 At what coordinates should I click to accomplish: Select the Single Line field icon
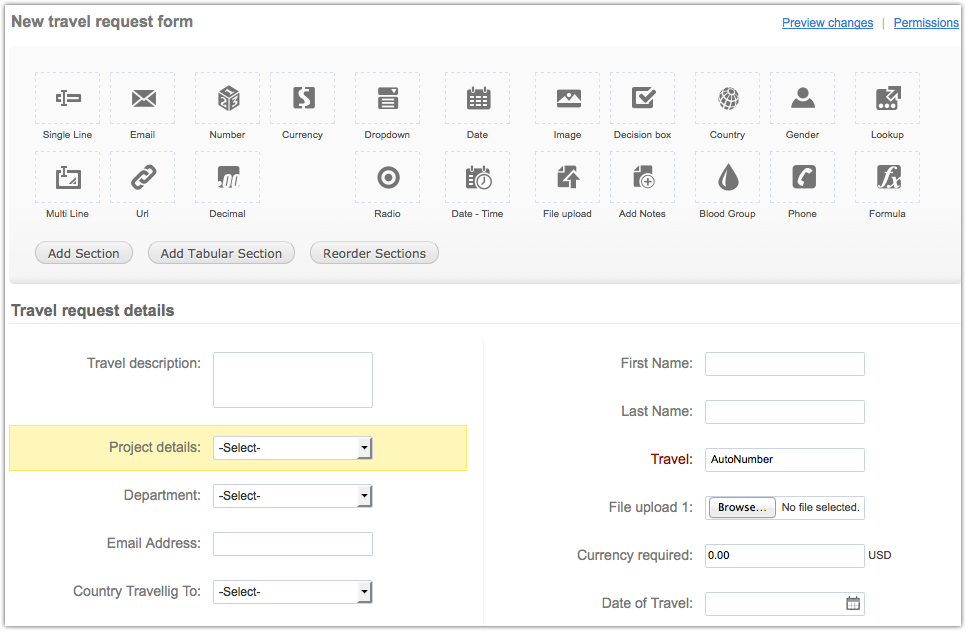[68, 98]
